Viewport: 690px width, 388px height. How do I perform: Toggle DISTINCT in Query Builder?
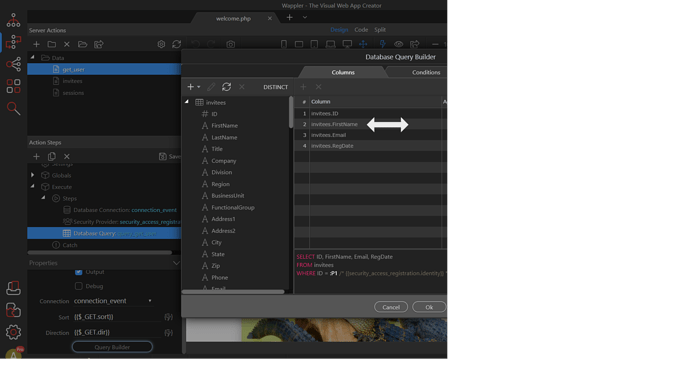(x=275, y=87)
